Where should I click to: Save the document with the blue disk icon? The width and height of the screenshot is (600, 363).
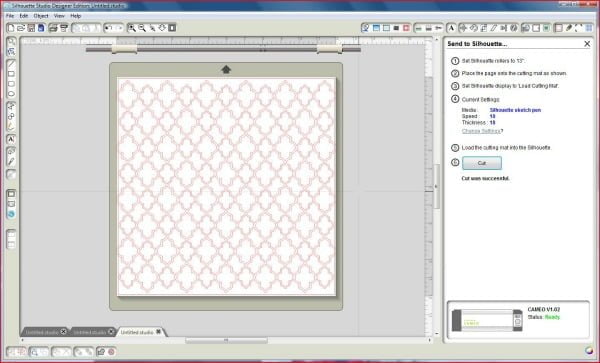coord(41,28)
